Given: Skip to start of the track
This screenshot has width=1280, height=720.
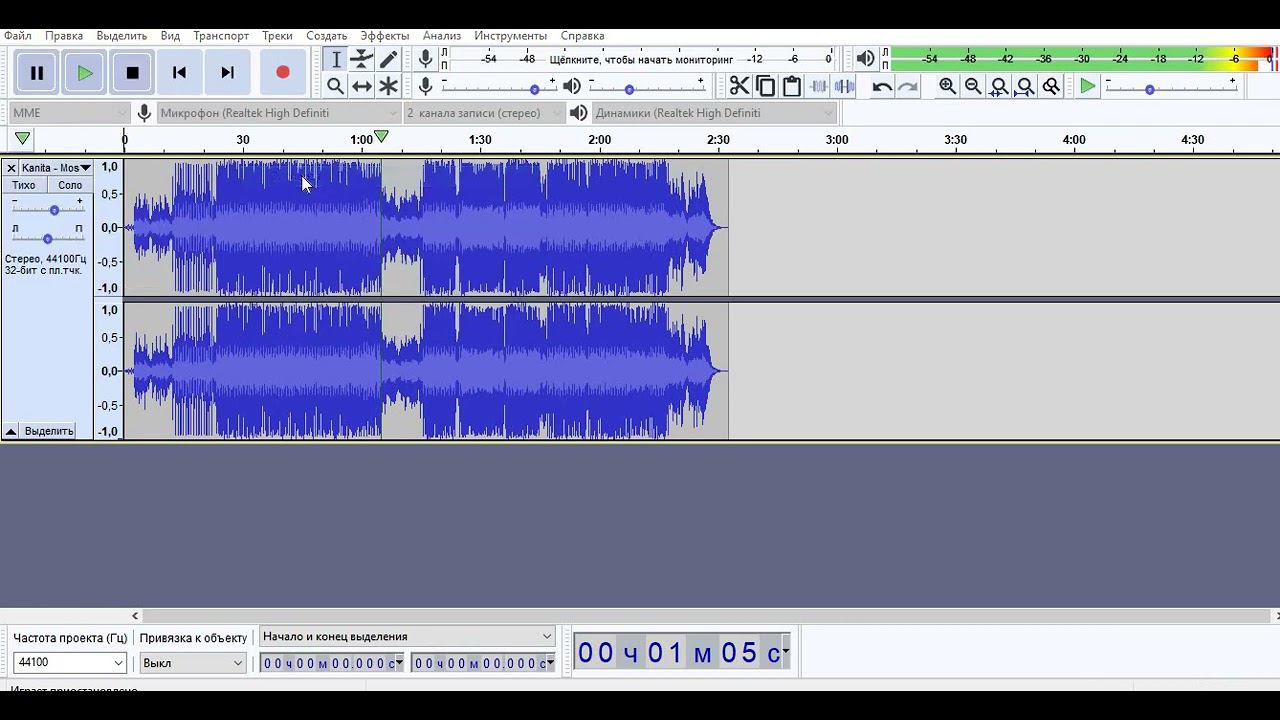Looking at the screenshot, I should pyautogui.click(x=179, y=73).
